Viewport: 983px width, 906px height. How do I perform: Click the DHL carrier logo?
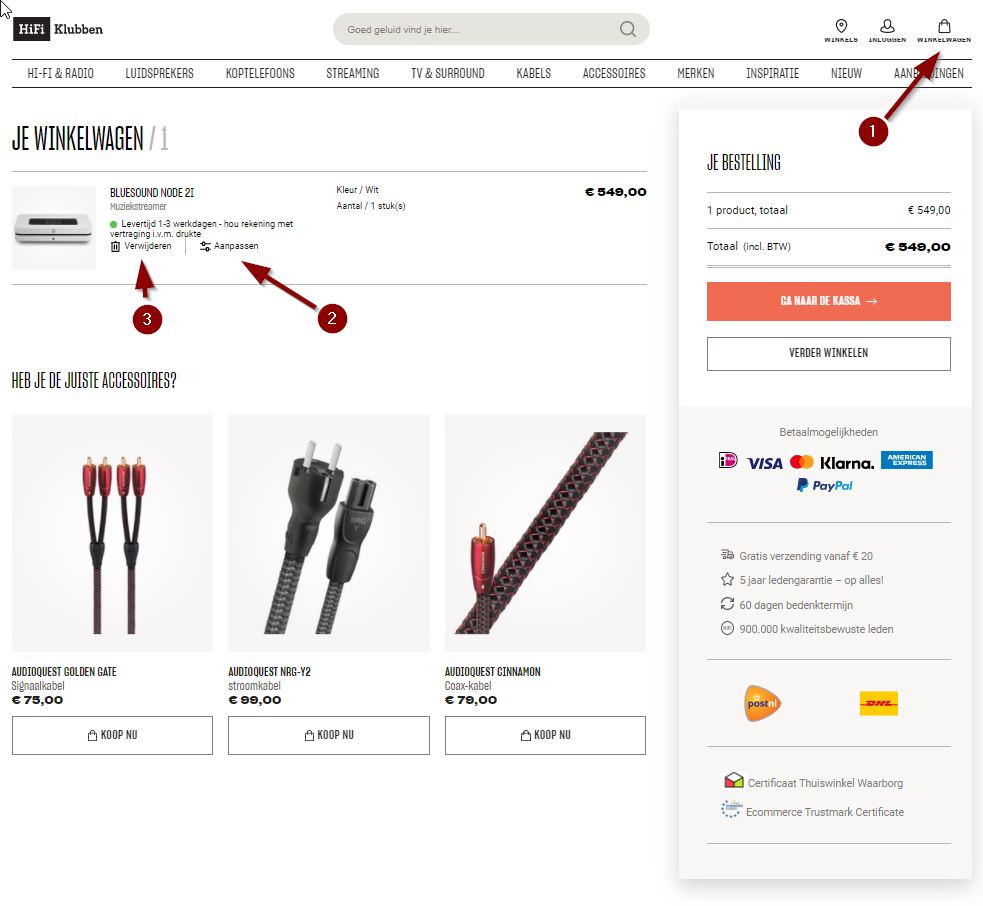[878, 703]
